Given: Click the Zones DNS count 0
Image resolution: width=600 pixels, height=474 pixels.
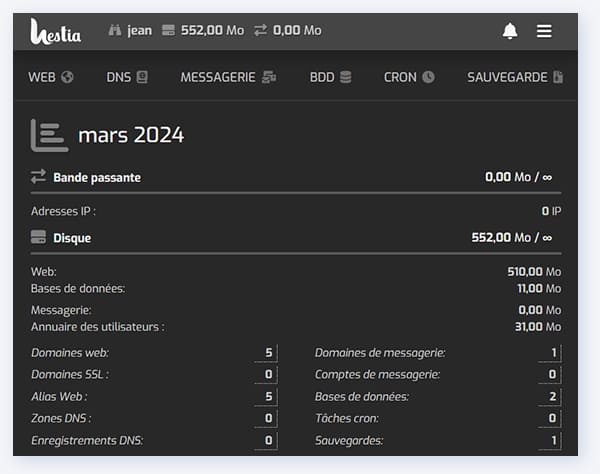Looking at the screenshot, I should click(x=269, y=418).
